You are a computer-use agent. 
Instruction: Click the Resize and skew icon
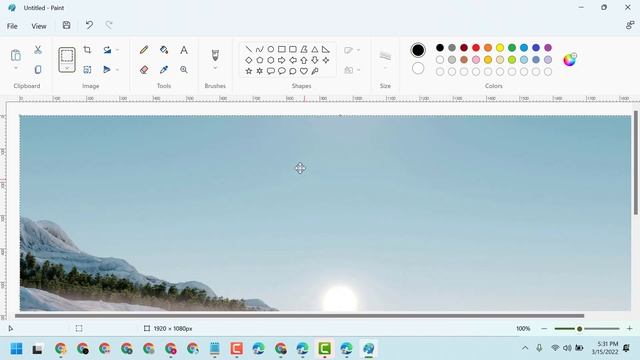[87, 70]
